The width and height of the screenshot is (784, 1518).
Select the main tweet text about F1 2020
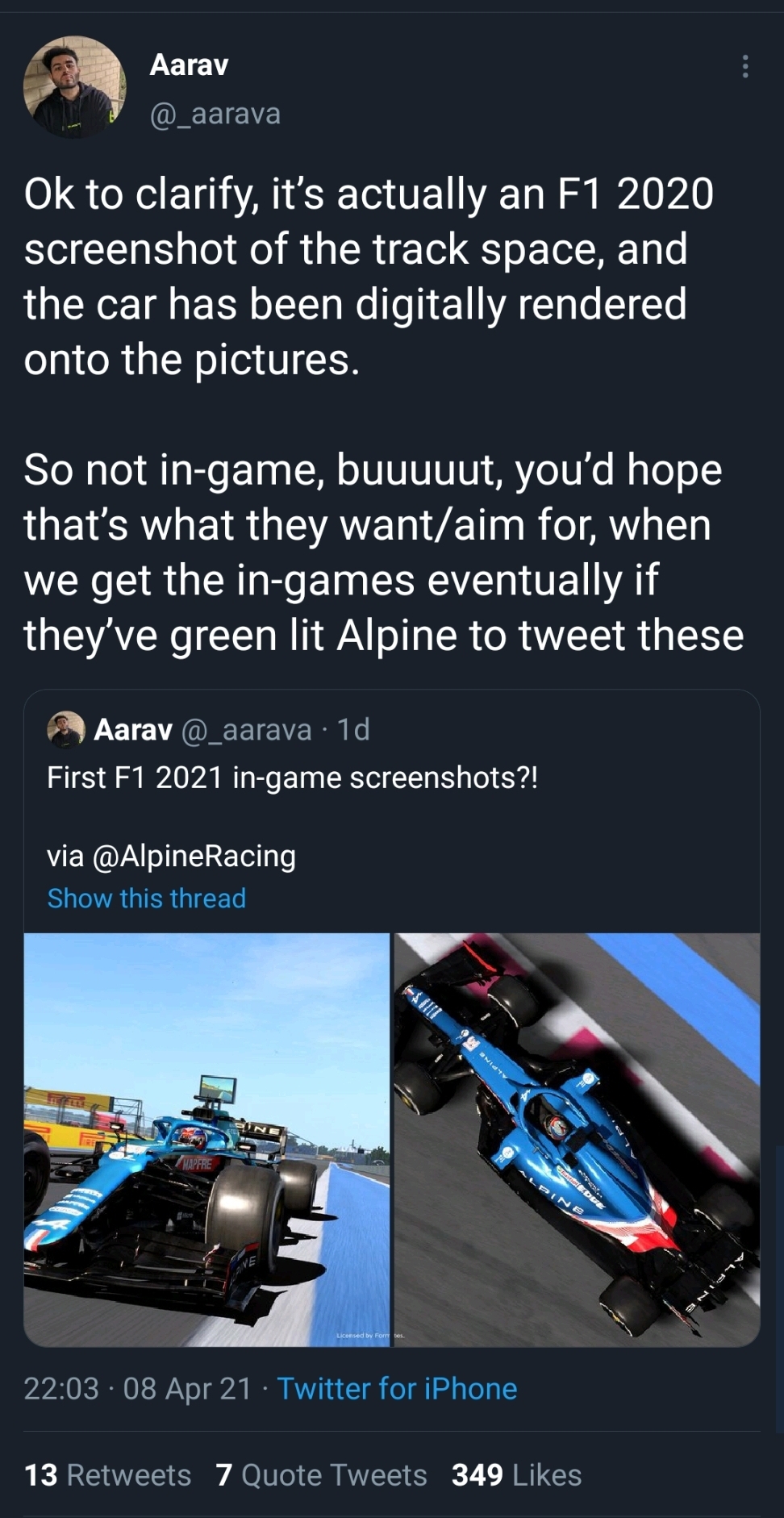click(x=384, y=415)
